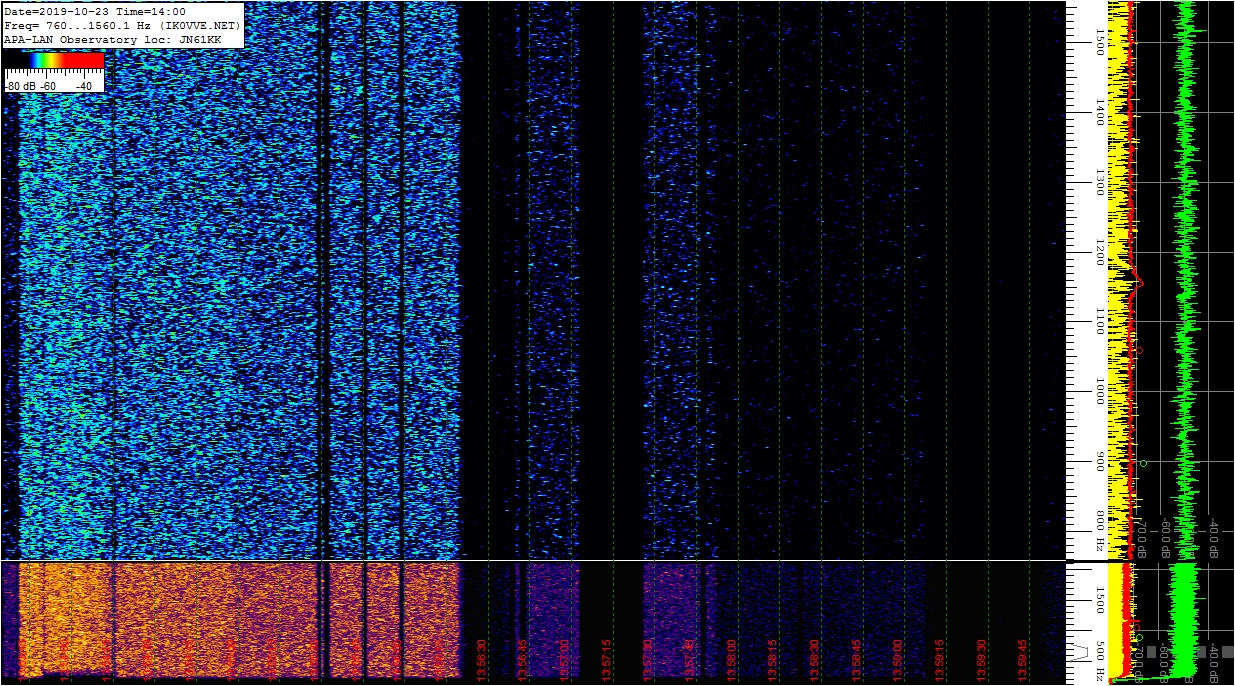Select the 13:57:15 time marker

tap(607, 661)
